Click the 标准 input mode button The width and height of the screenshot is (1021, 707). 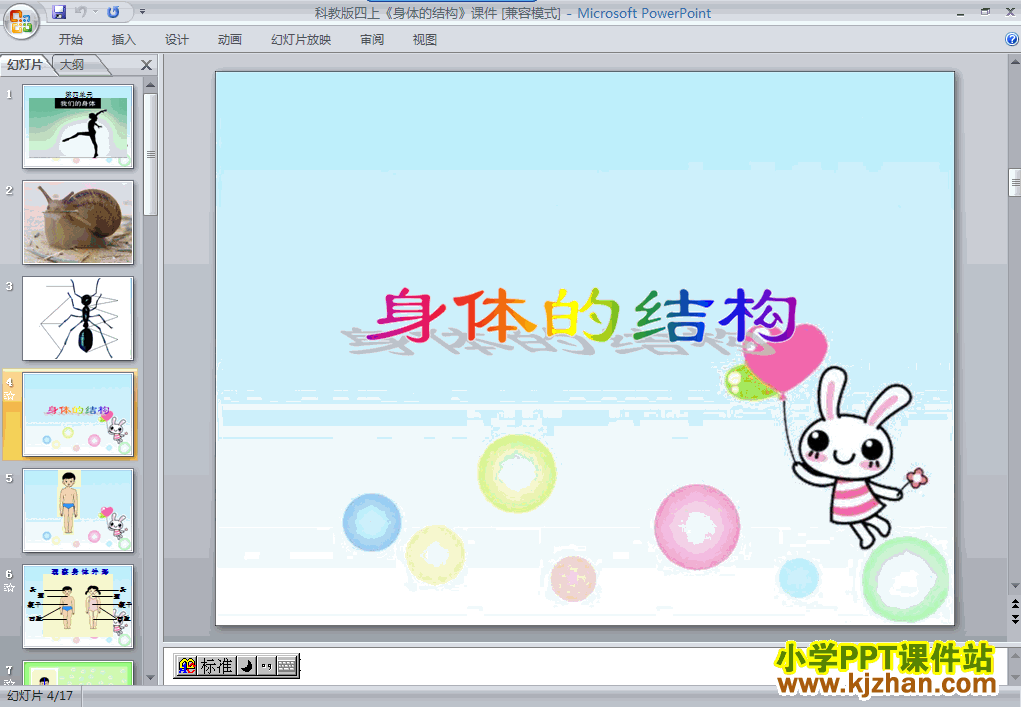pyautogui.click(x=216, y=666)
